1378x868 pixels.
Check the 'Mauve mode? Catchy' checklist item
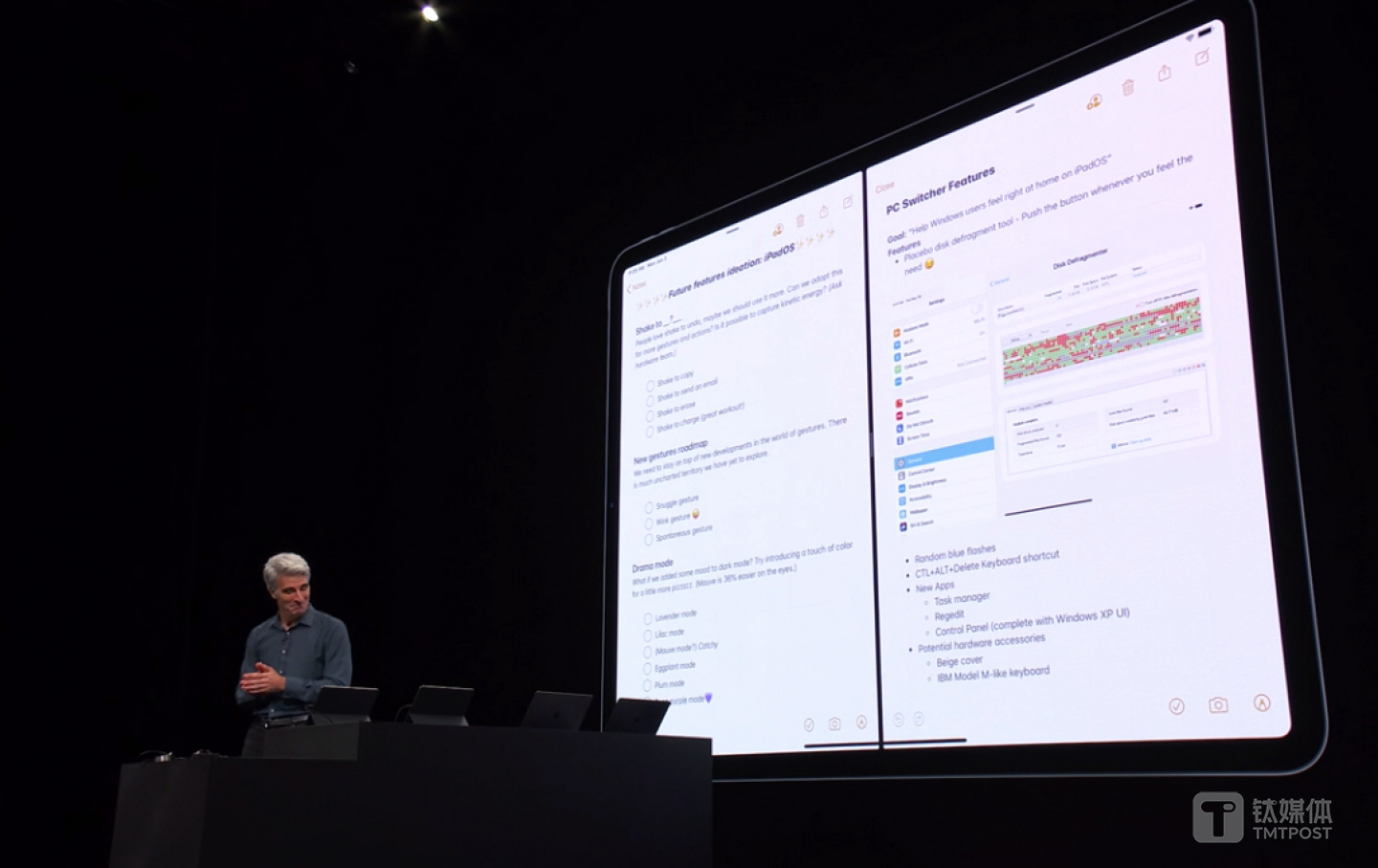[648, 653]
